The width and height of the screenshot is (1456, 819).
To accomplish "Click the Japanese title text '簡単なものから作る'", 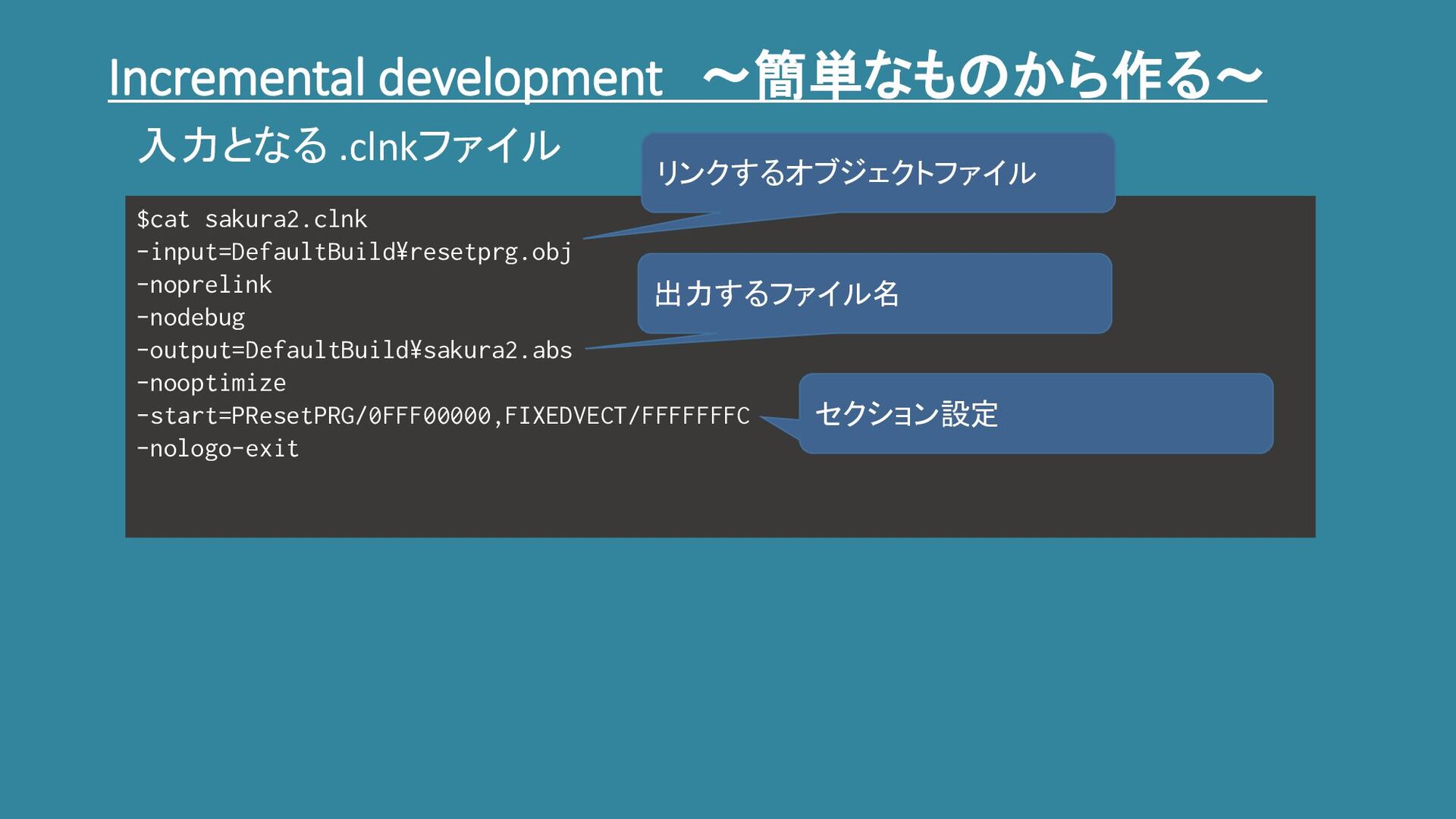I will pyautogui.click(x=983, y=76).
